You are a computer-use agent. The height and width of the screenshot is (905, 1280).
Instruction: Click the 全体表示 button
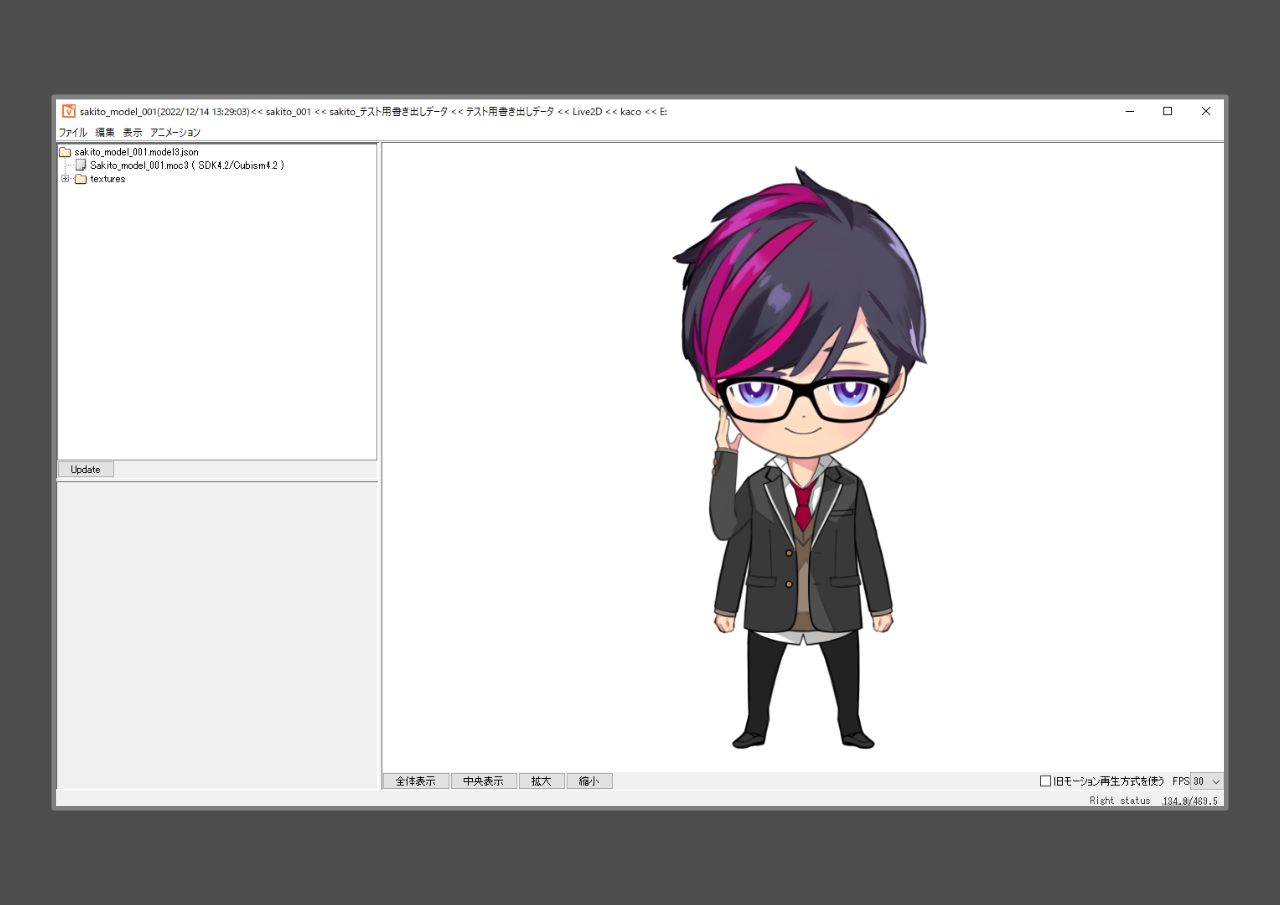[x=416, y=781]
